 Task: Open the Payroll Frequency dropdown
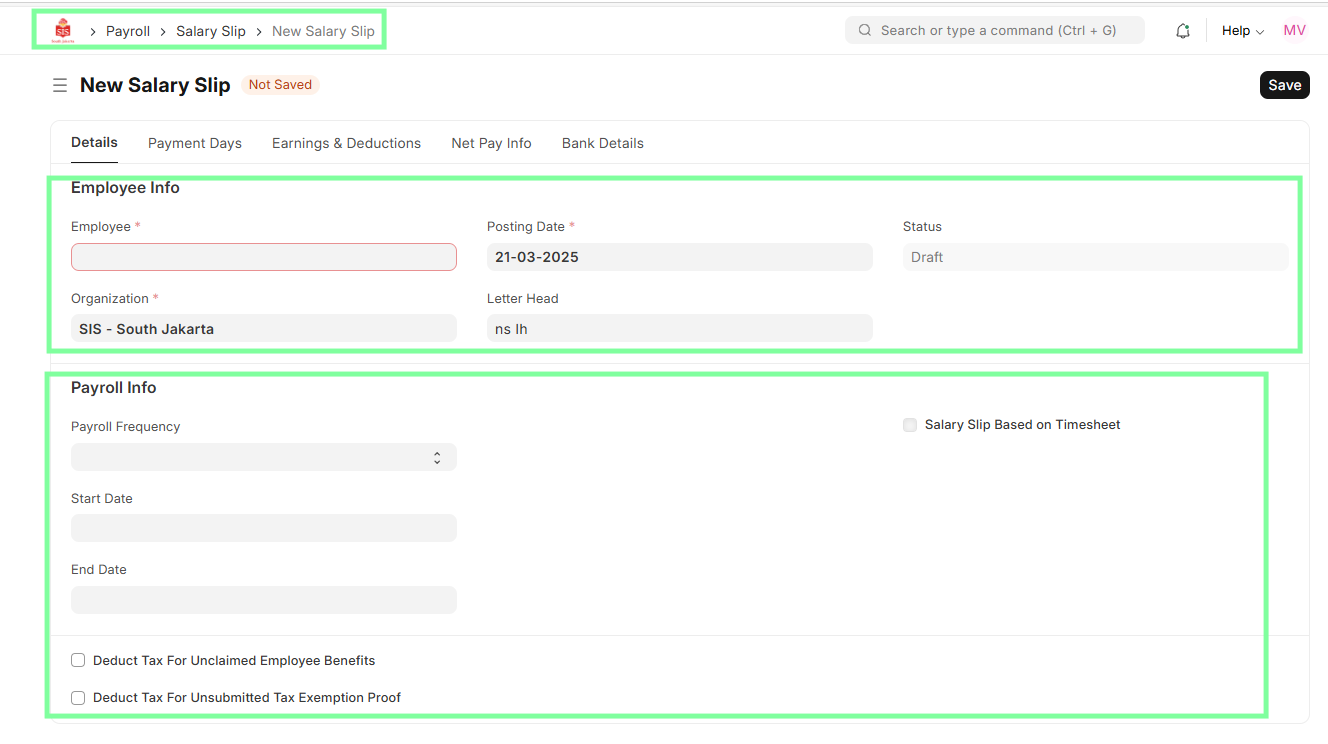pyautogui.click(x=263, y=457)
